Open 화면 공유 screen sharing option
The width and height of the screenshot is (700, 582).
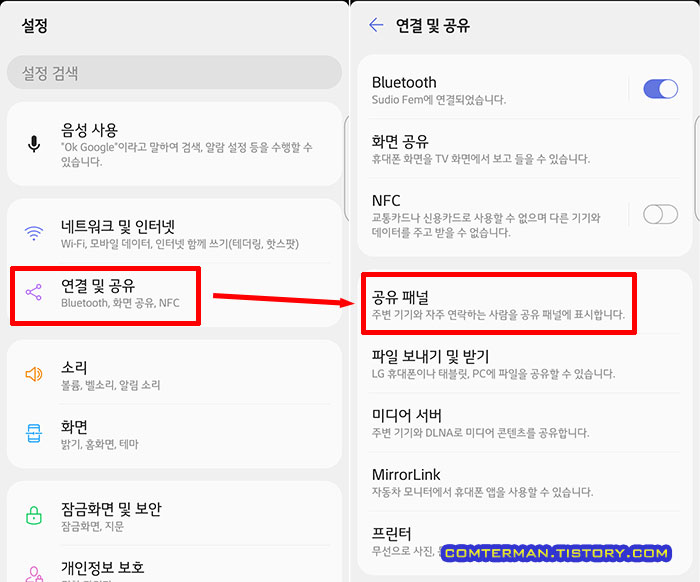pyautogui.click(x=525, y=149)
